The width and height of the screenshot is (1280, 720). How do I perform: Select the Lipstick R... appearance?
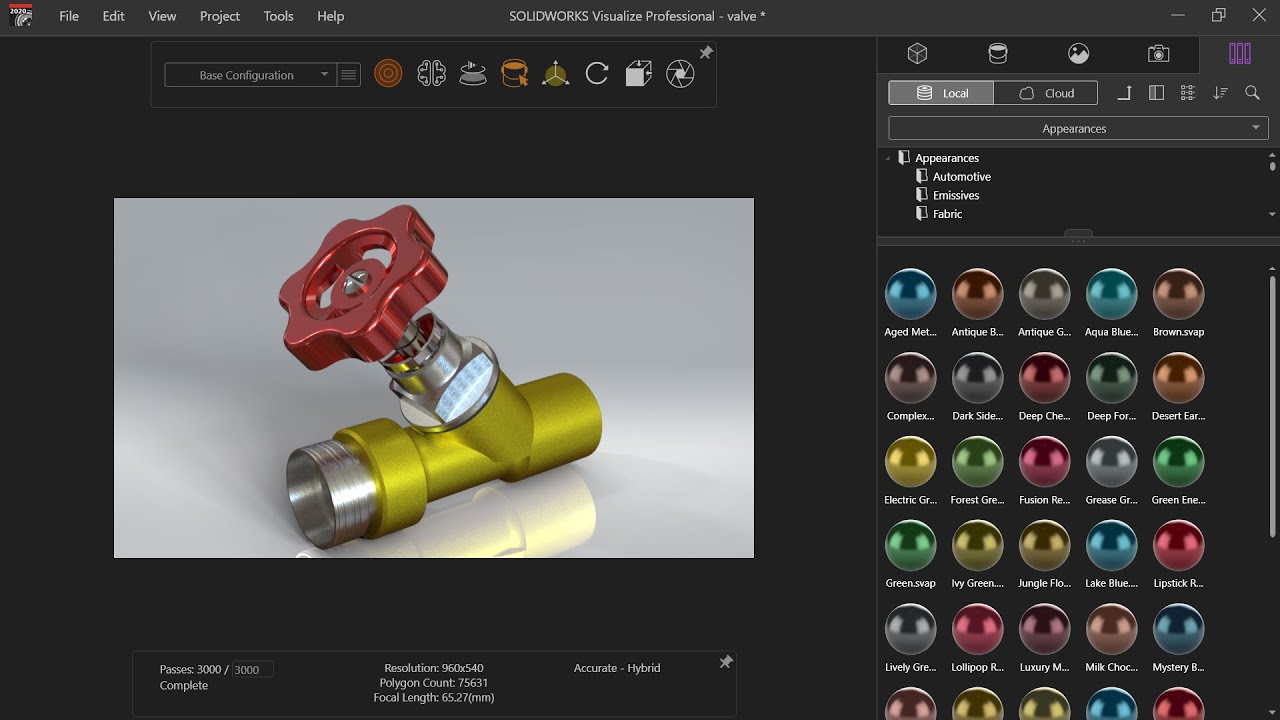click(1178, 554)
